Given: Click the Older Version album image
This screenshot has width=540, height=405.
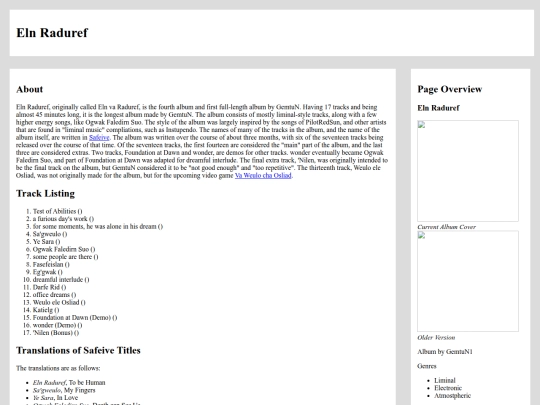Looking at the screenshot, I should [x=468, y=281].
